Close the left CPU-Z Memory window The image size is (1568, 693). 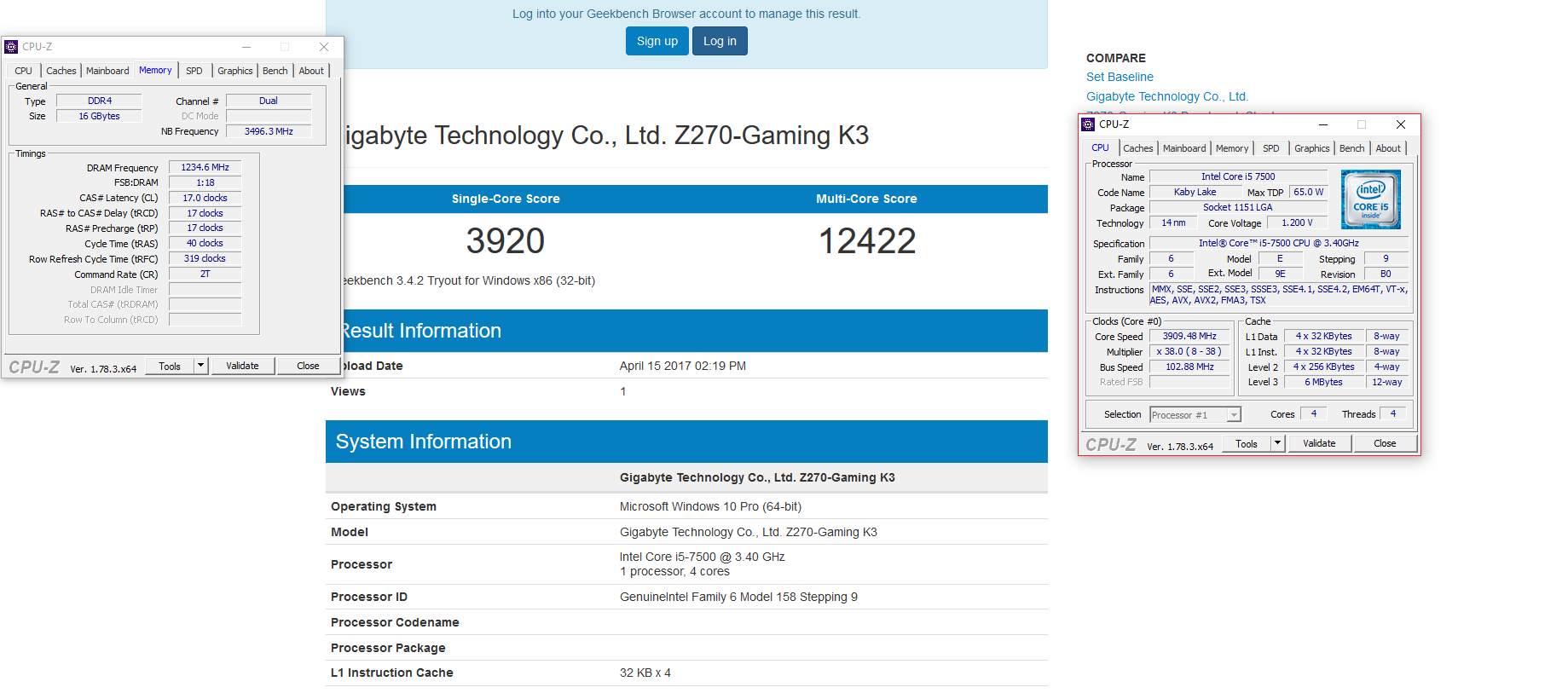[324, 47]
